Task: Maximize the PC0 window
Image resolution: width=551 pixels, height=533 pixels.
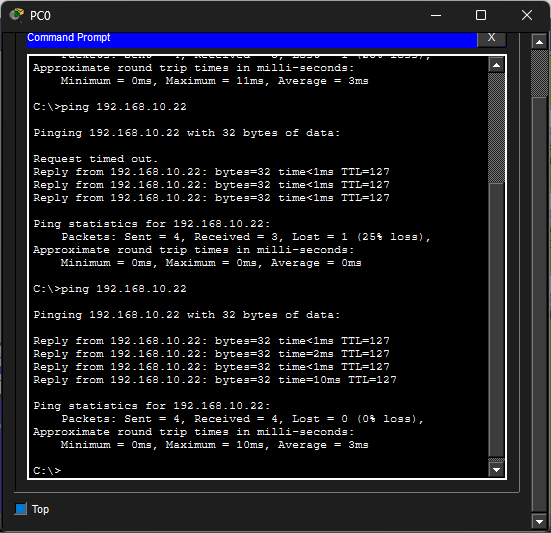Action: tap(481, 15)
